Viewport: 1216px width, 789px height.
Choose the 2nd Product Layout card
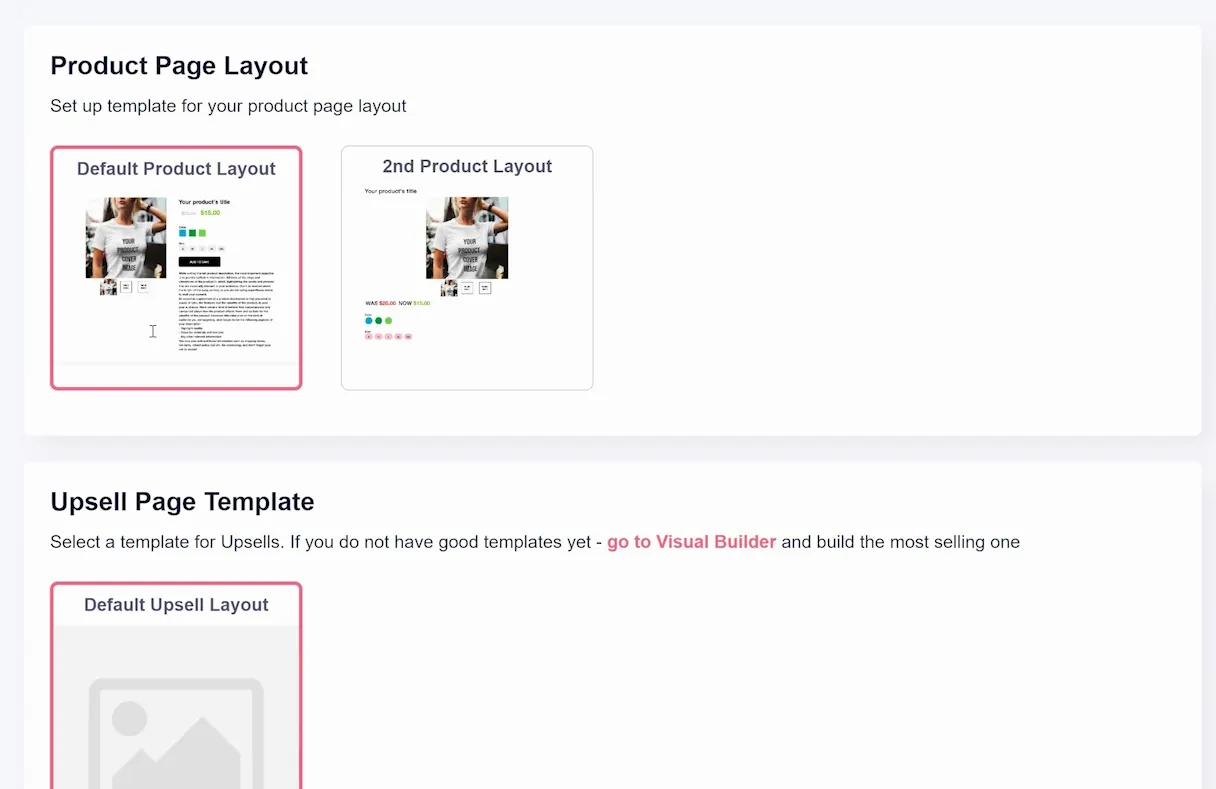tap(467, 268)
